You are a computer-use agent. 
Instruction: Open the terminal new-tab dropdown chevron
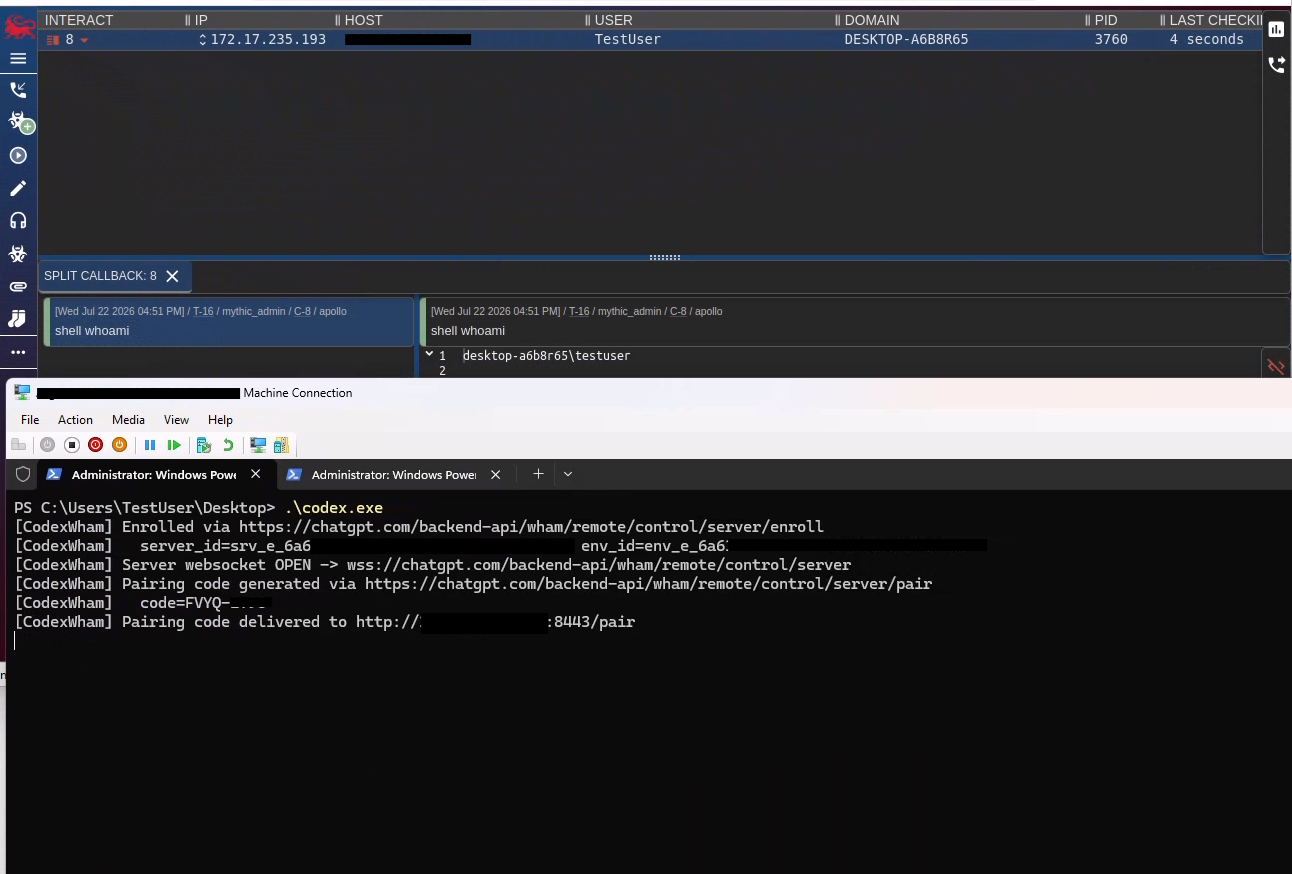[x=568, y=474]
